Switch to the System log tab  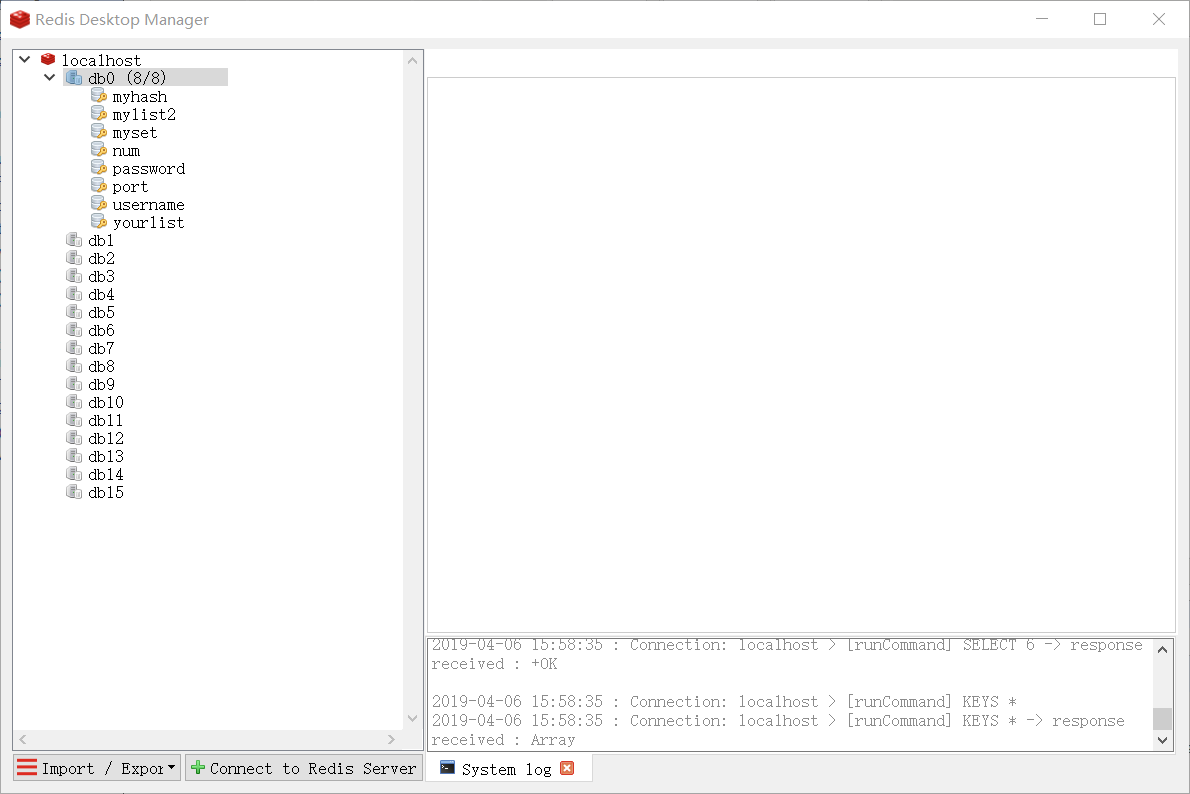(x=506, y=769)
